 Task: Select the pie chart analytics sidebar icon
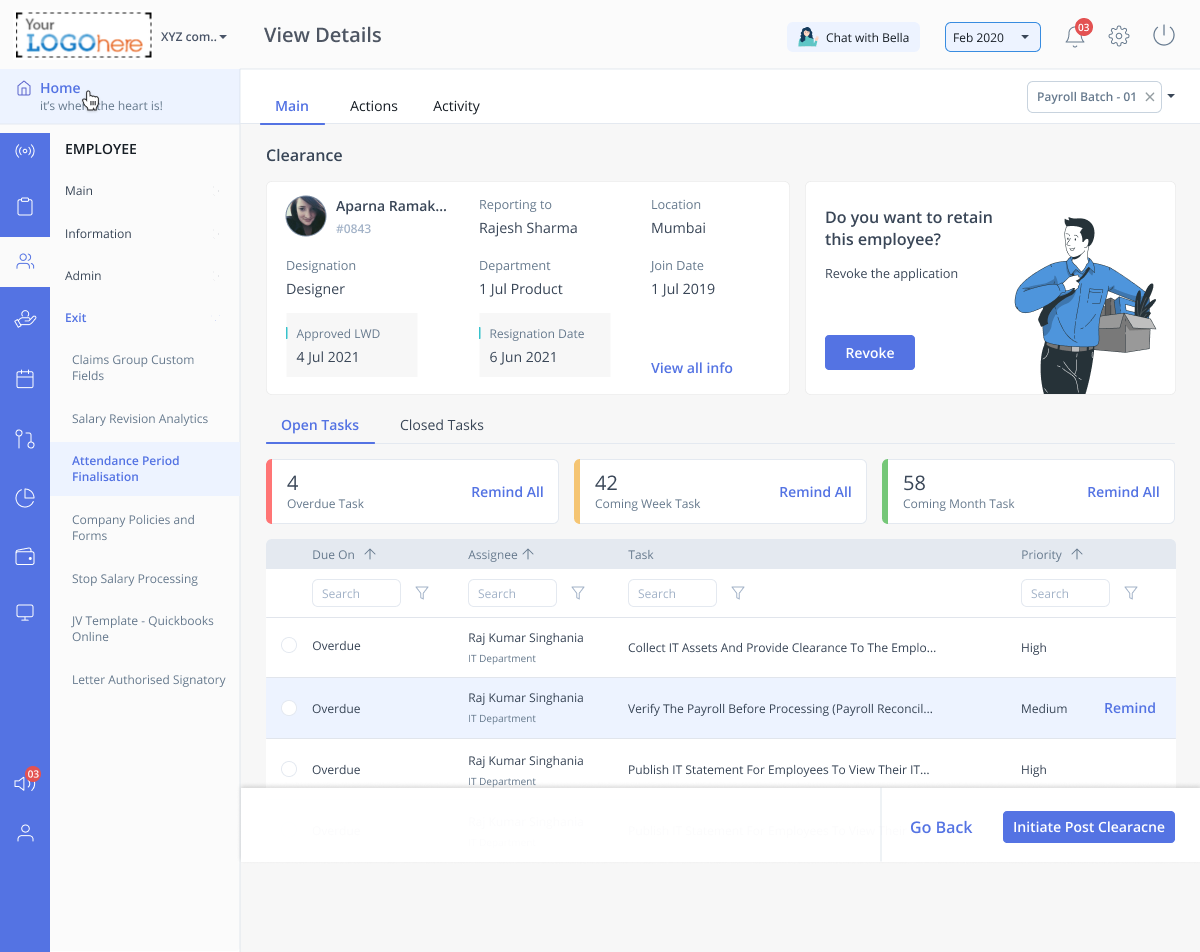coord(25,498)
